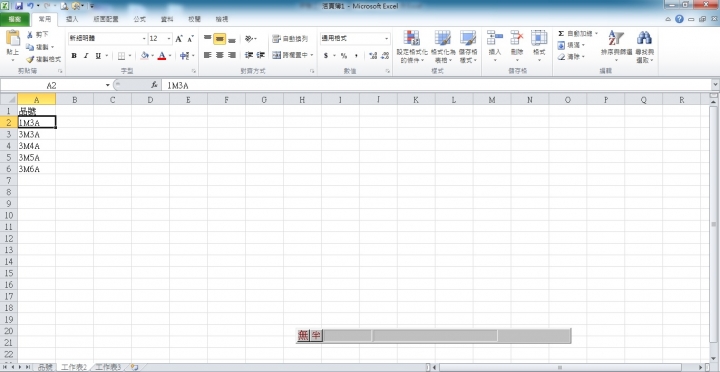
Task: Toggle align text left
Action: coord(208,55)
